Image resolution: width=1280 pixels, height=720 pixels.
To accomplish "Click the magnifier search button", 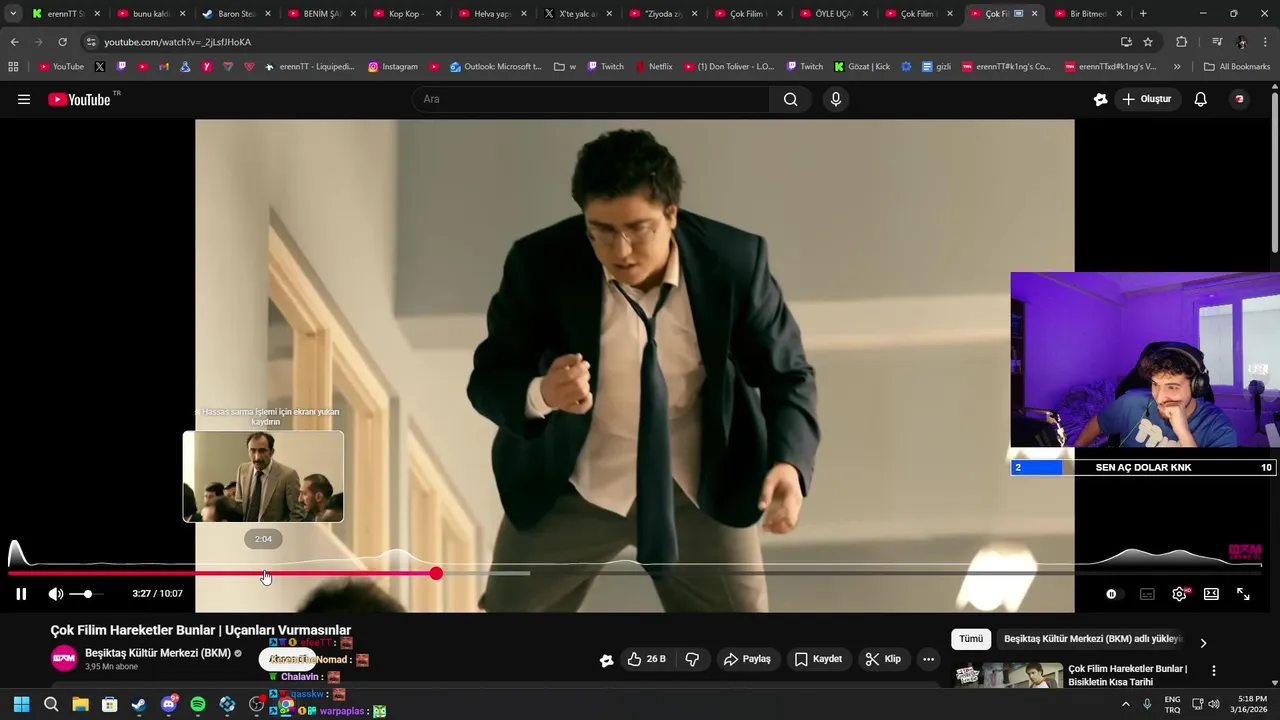I will click(x=791, y=99).
